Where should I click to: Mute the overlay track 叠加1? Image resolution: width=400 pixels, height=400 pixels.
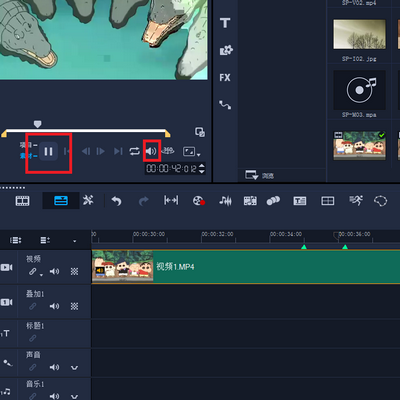coord(54,306)
